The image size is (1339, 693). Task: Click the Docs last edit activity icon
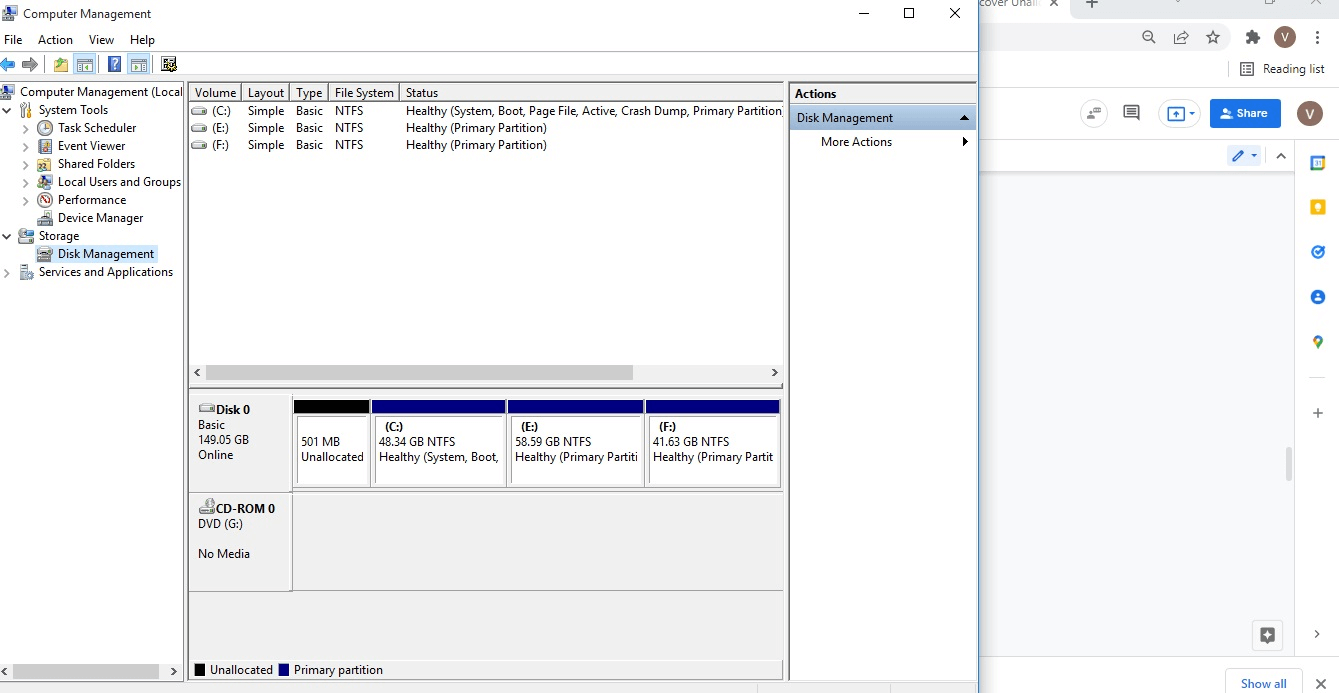(1094, 113)
